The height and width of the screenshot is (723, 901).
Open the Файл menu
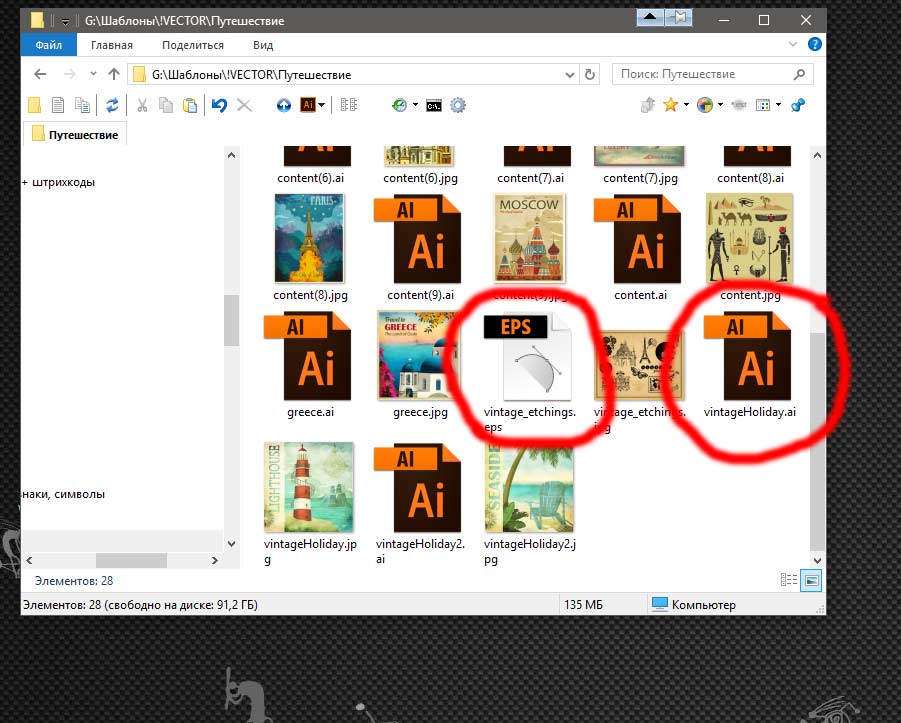(49, 45)
